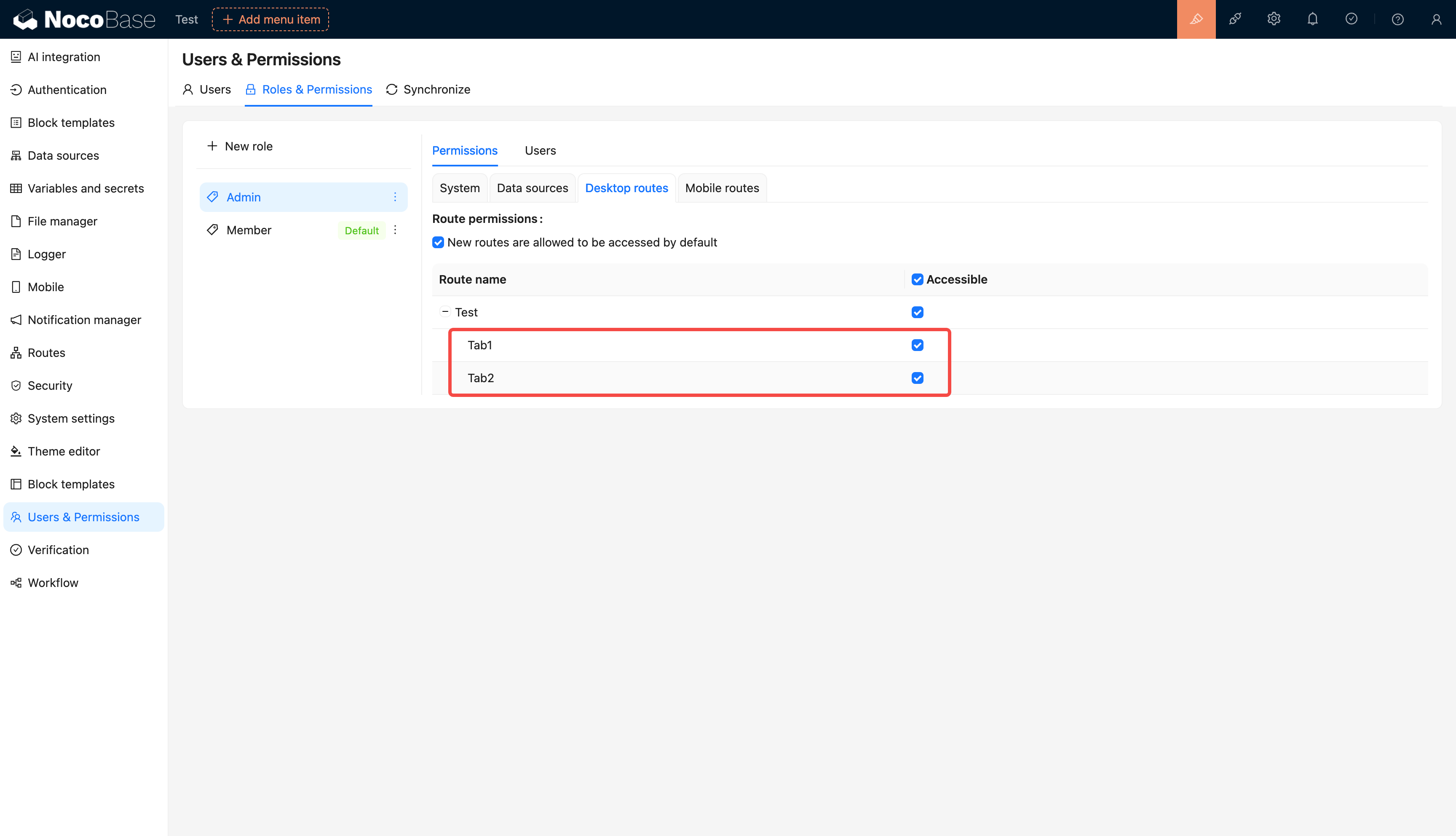1456x836 pixels.
Task: Click the System tab in permissions
Action: [x=459, y=188]
